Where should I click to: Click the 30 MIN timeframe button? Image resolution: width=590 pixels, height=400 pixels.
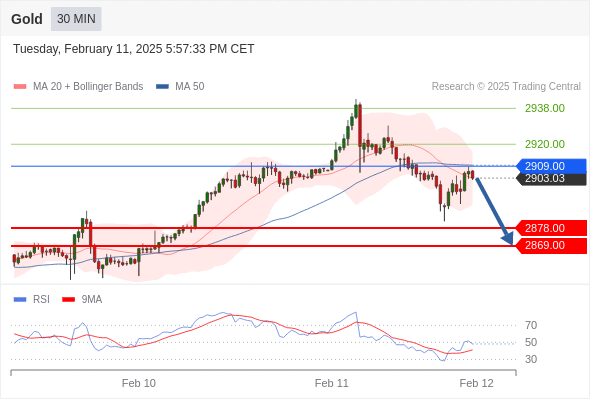tap(76, 18)
